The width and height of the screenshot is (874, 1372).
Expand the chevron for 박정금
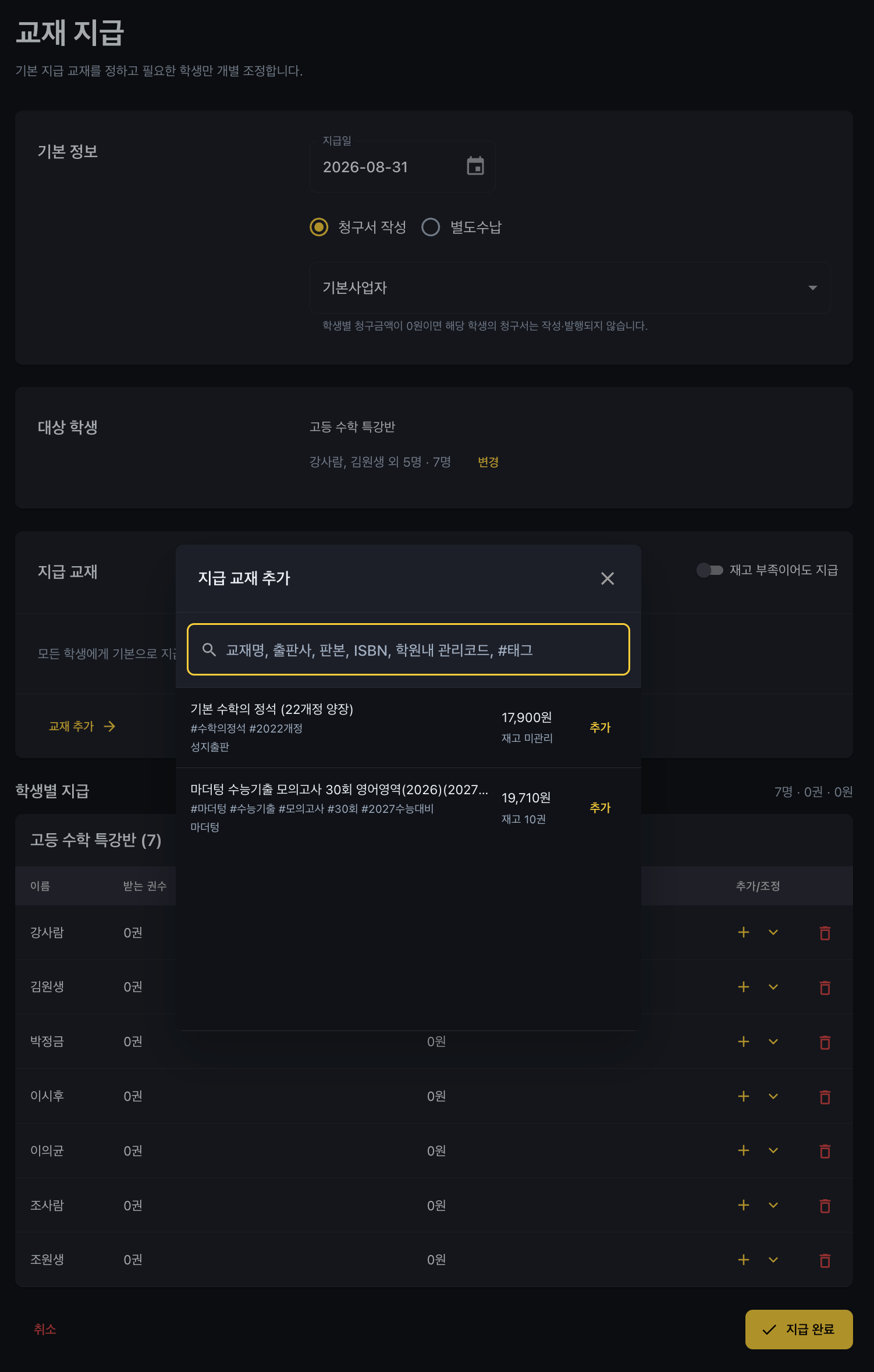pos(773,1042)
